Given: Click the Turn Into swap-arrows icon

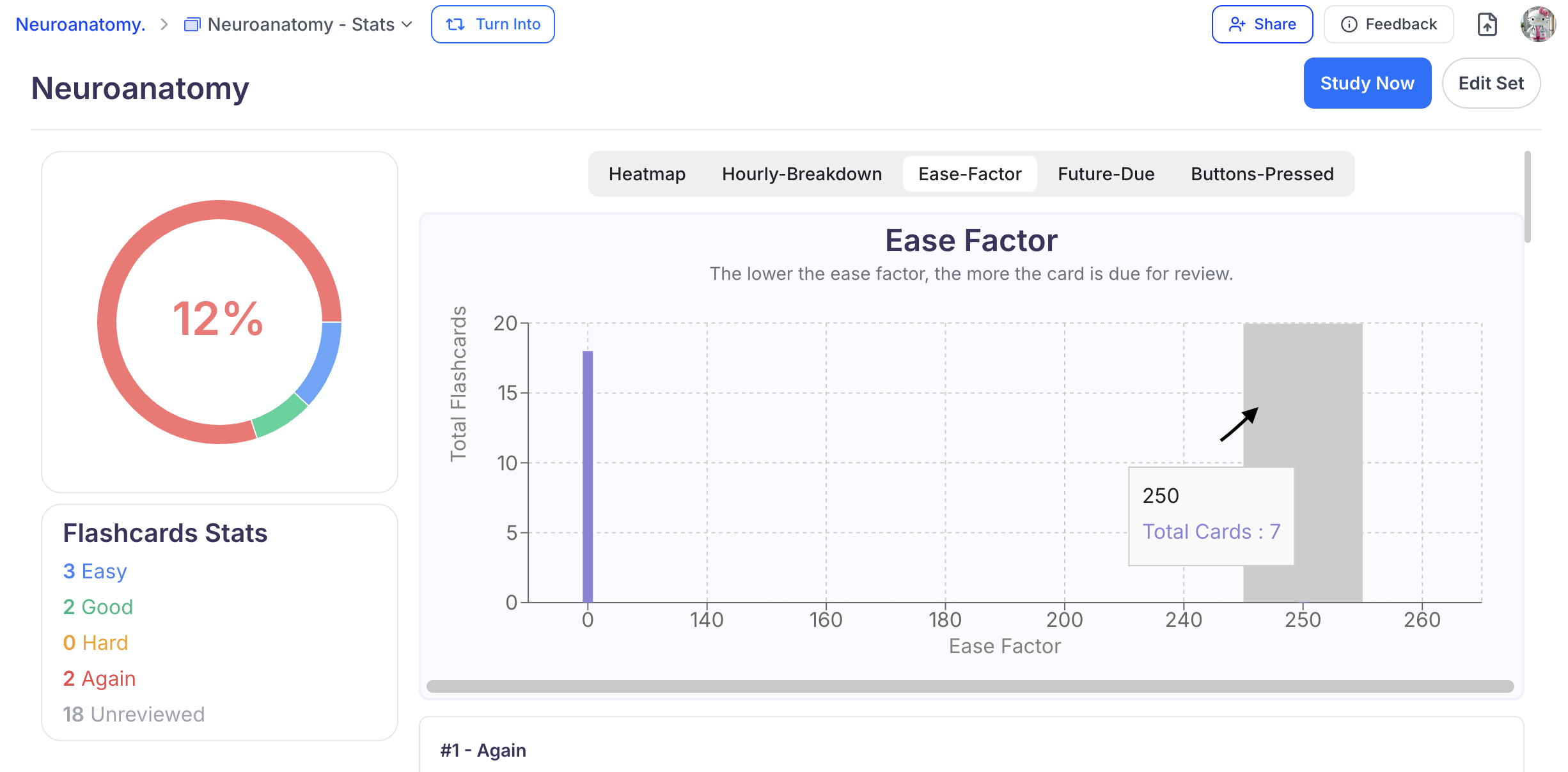Looking at the screenshot, I should (455, 24).
